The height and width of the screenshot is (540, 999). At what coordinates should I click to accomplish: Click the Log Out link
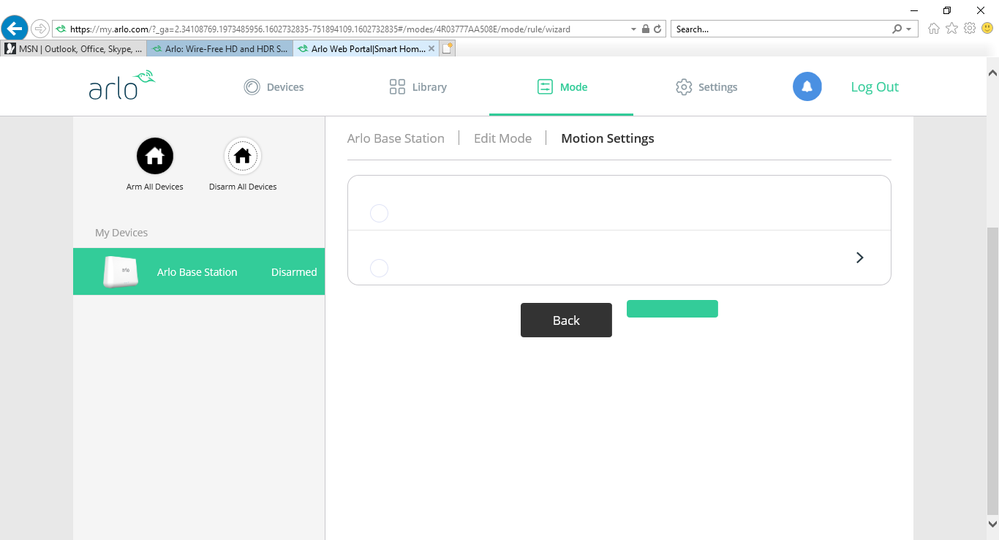point(874,87)
